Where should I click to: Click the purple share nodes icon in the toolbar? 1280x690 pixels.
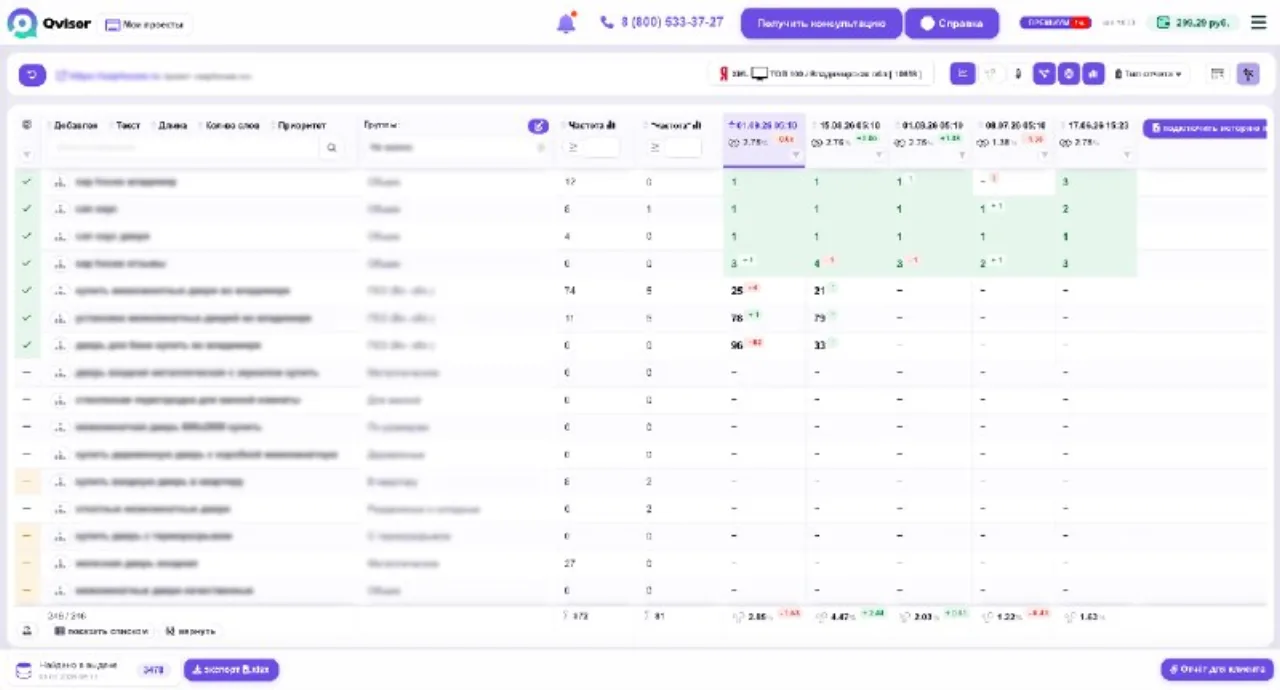tap(1045, 74)
